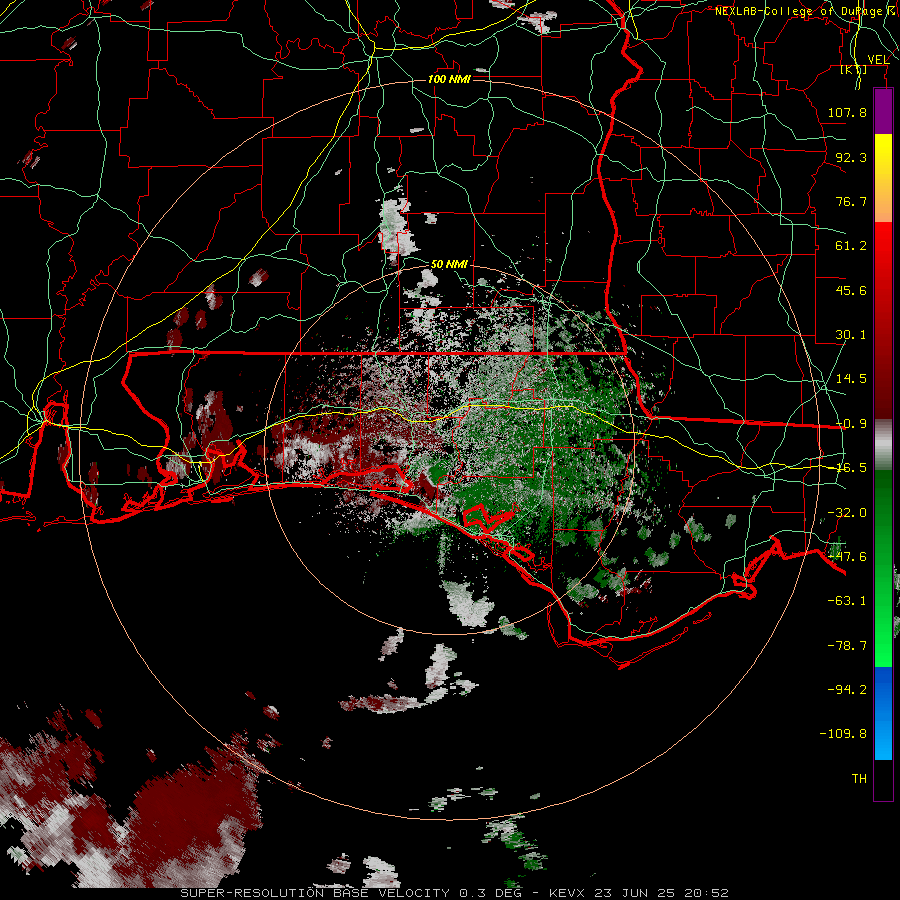Click the 30.1 velocity scale value
Viewport: 900px width, 900px height.
coord(851,335)
